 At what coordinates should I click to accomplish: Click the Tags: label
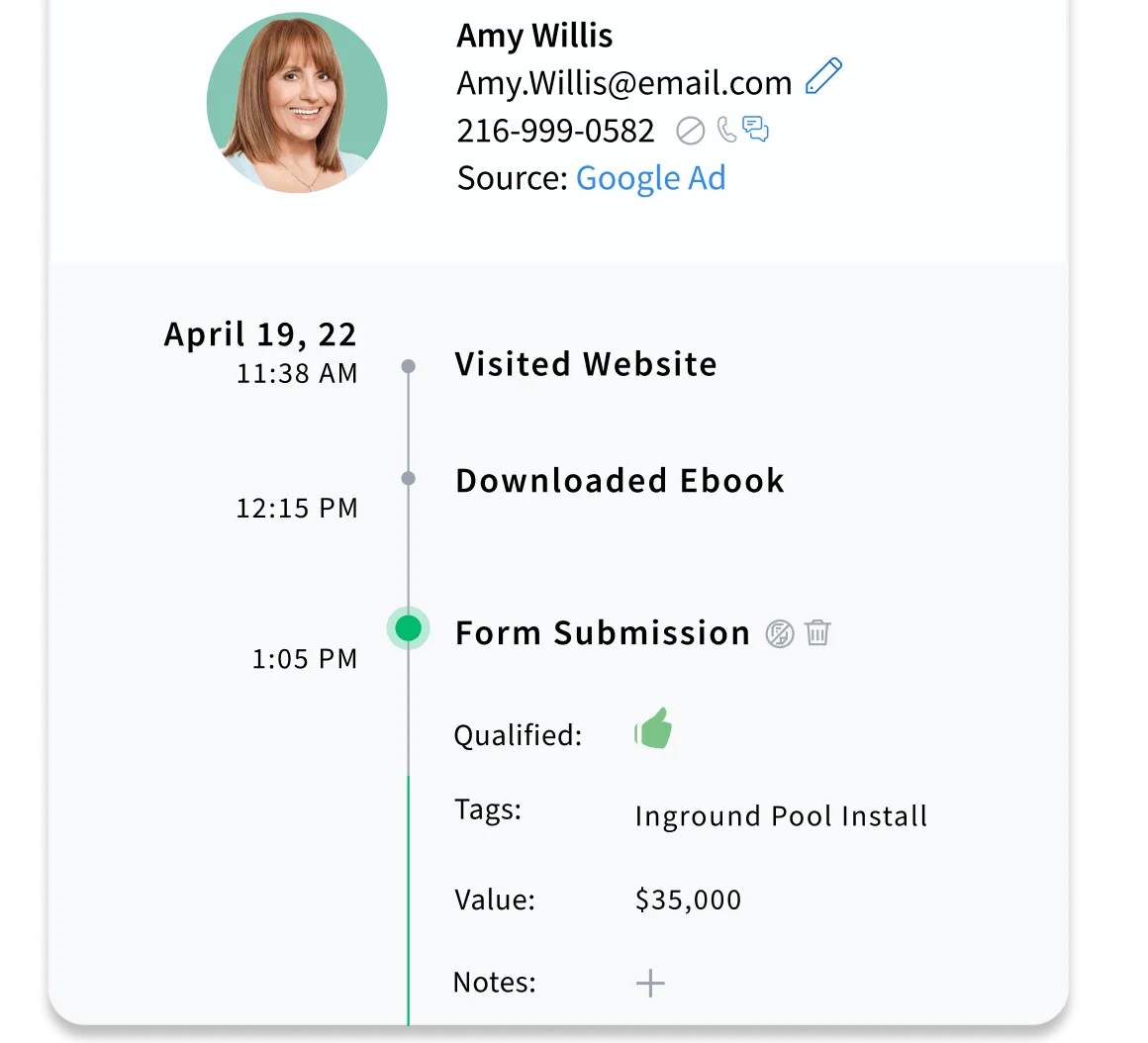pos(488,809)
